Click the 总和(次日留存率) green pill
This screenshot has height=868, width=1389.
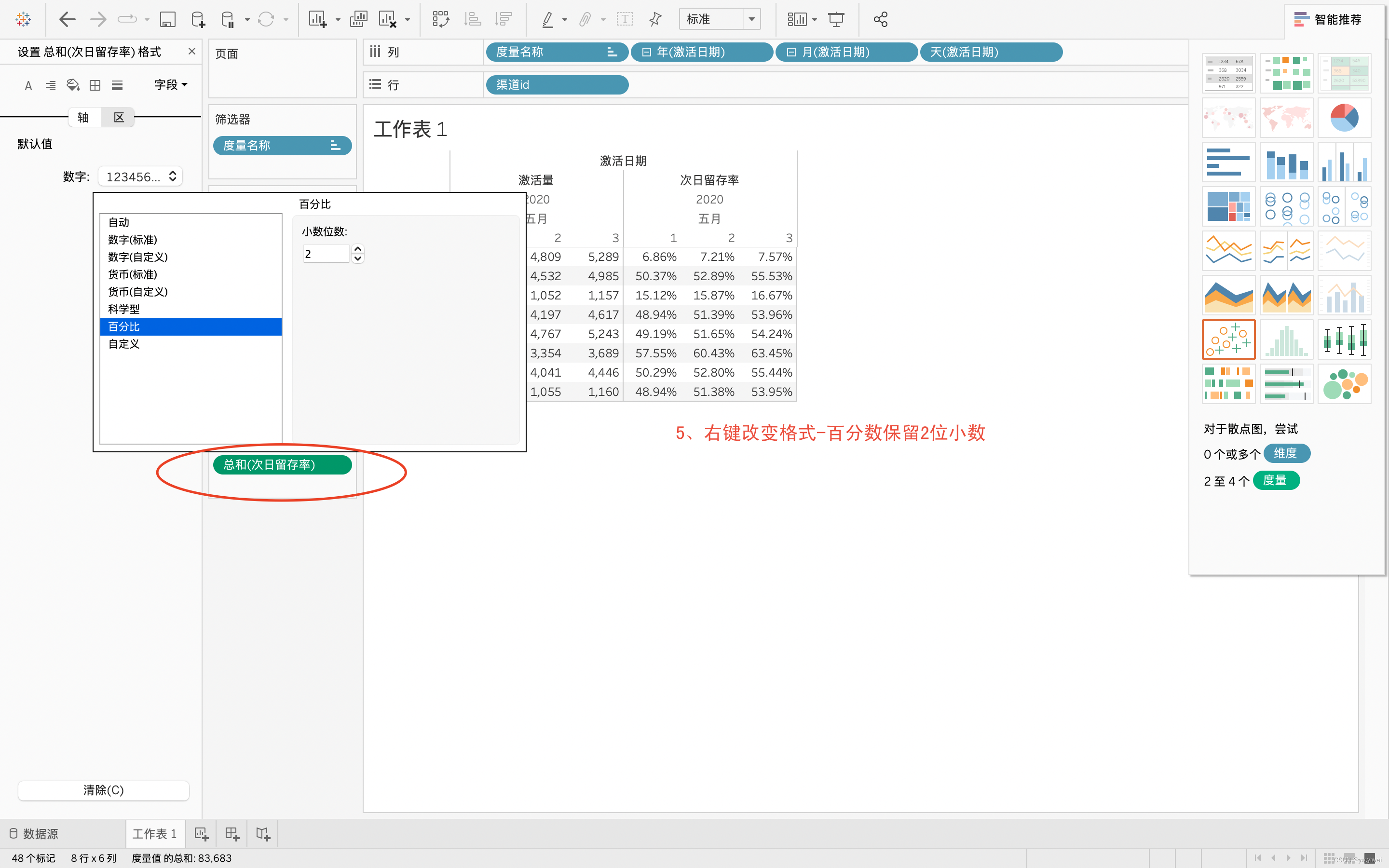[x=282, y=464]
